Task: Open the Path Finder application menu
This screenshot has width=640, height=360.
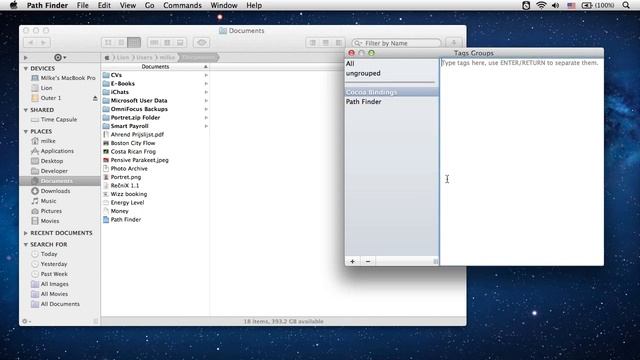Action: point(47,5)
